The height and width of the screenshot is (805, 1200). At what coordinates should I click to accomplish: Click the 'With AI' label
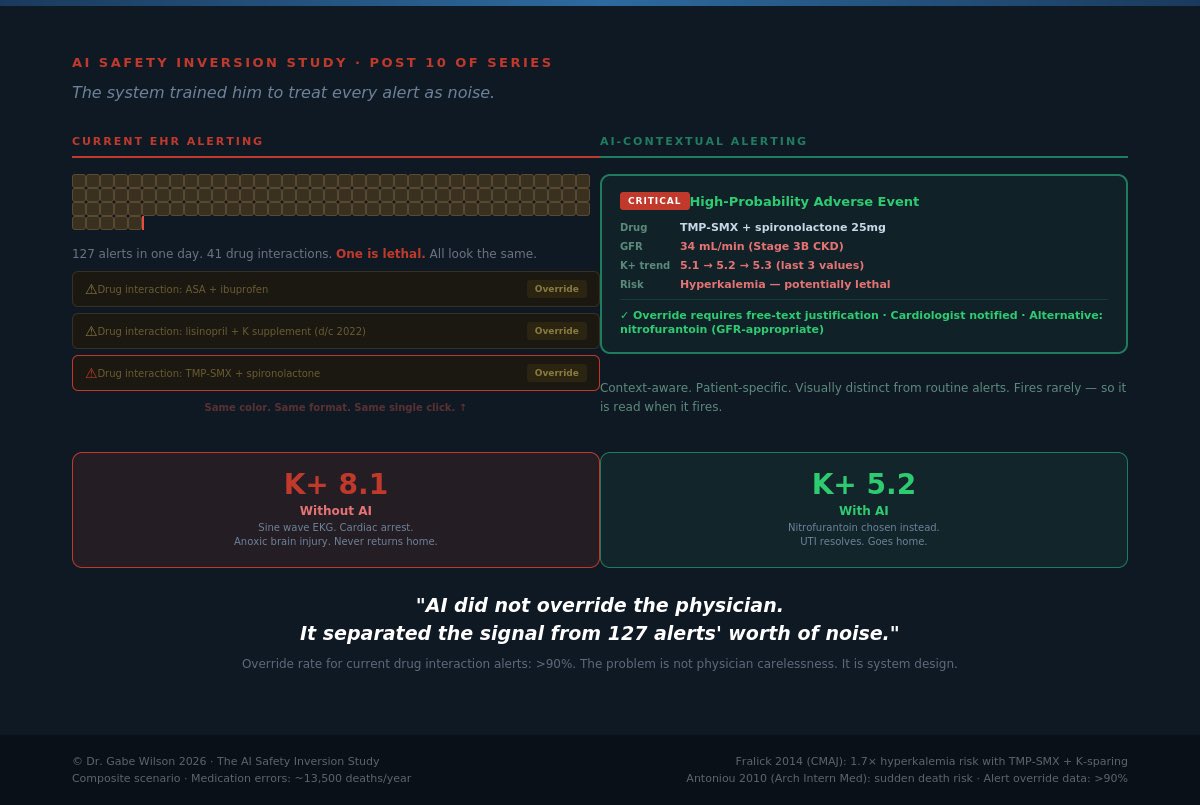[864, 511]
